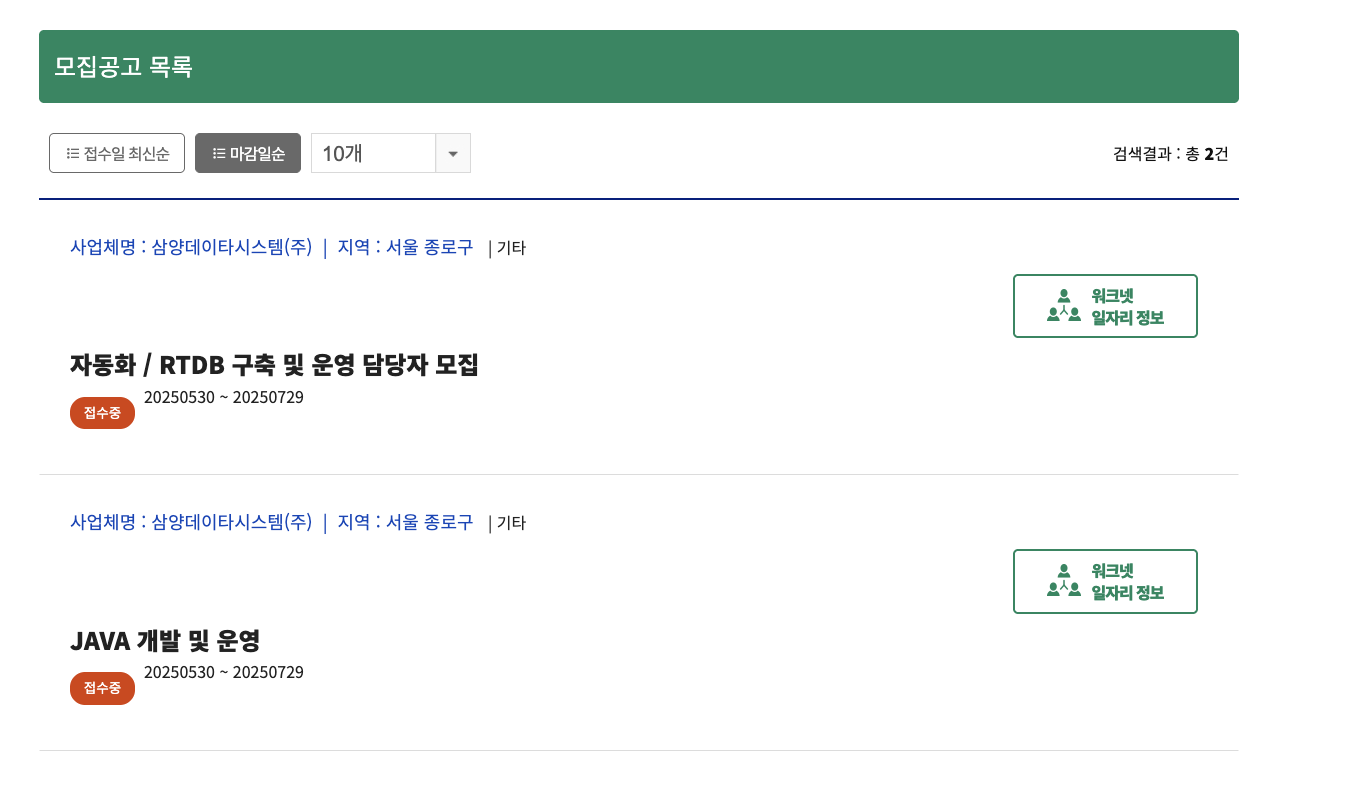Open the JAVA 개발 및 운영 job posting
1354x794 pixels.
tap(166, 641)
